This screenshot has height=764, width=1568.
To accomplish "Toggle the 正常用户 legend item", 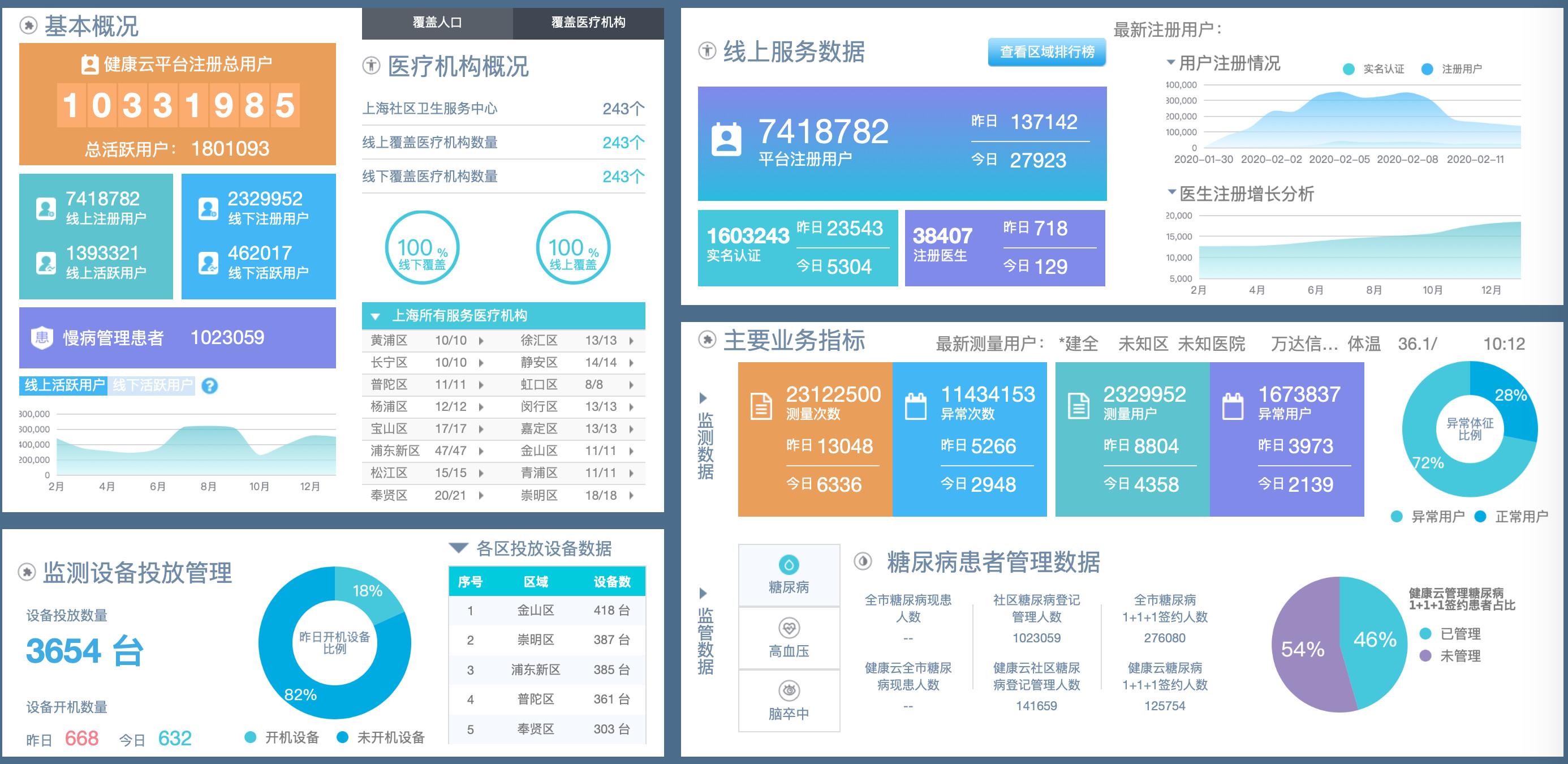I will [x=1511, y=517].
